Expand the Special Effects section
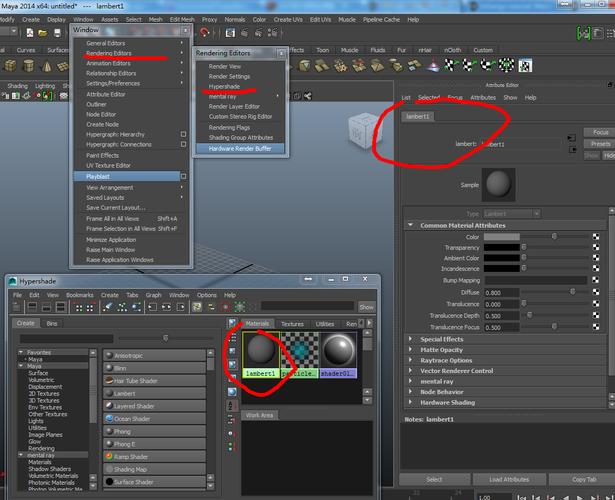The height and width of the screenshot is (500, 615). tap(410, 339)
